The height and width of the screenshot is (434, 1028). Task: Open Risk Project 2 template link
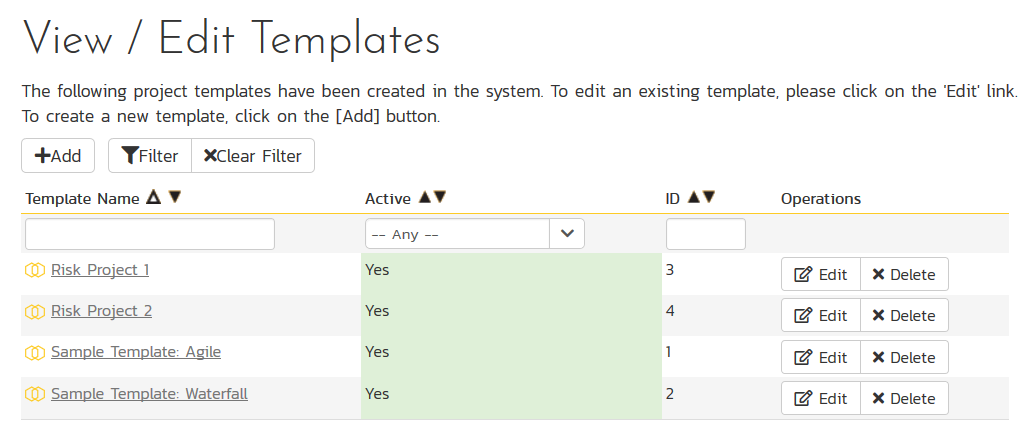coord(101,311)
